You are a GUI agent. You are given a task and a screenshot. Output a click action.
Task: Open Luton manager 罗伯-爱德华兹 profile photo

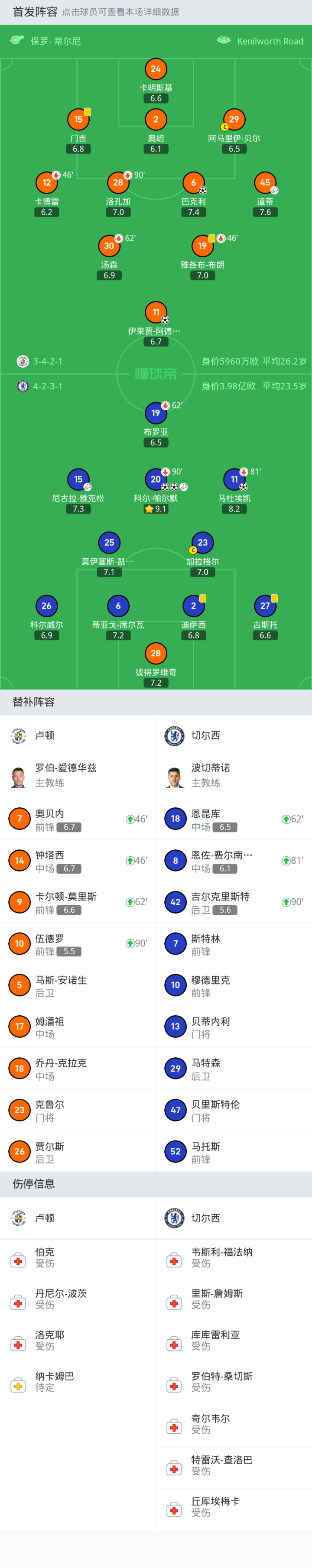click(19, 777)
